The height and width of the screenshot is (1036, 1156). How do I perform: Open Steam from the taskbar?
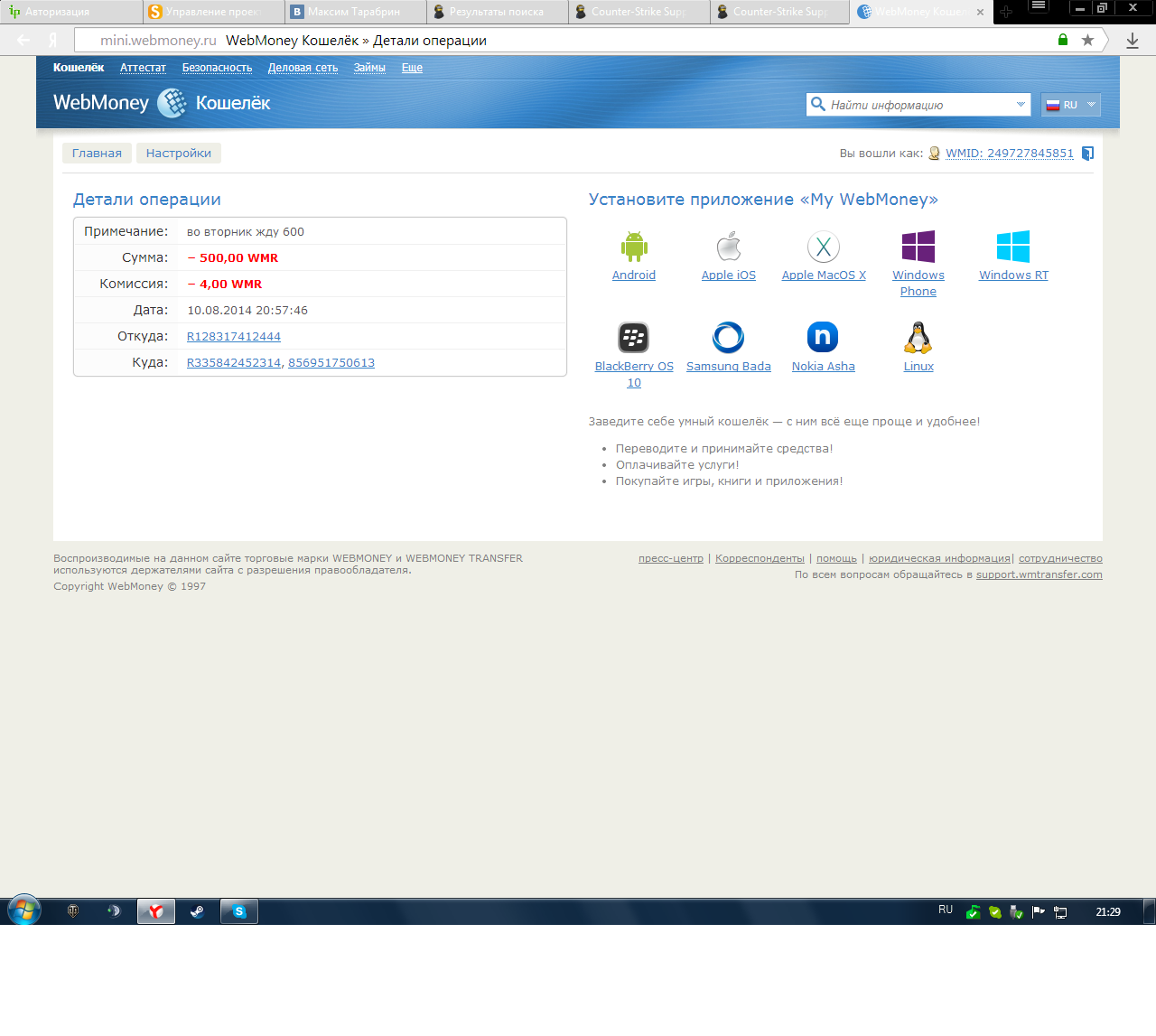pyautogui.click(x=197, y=911)
